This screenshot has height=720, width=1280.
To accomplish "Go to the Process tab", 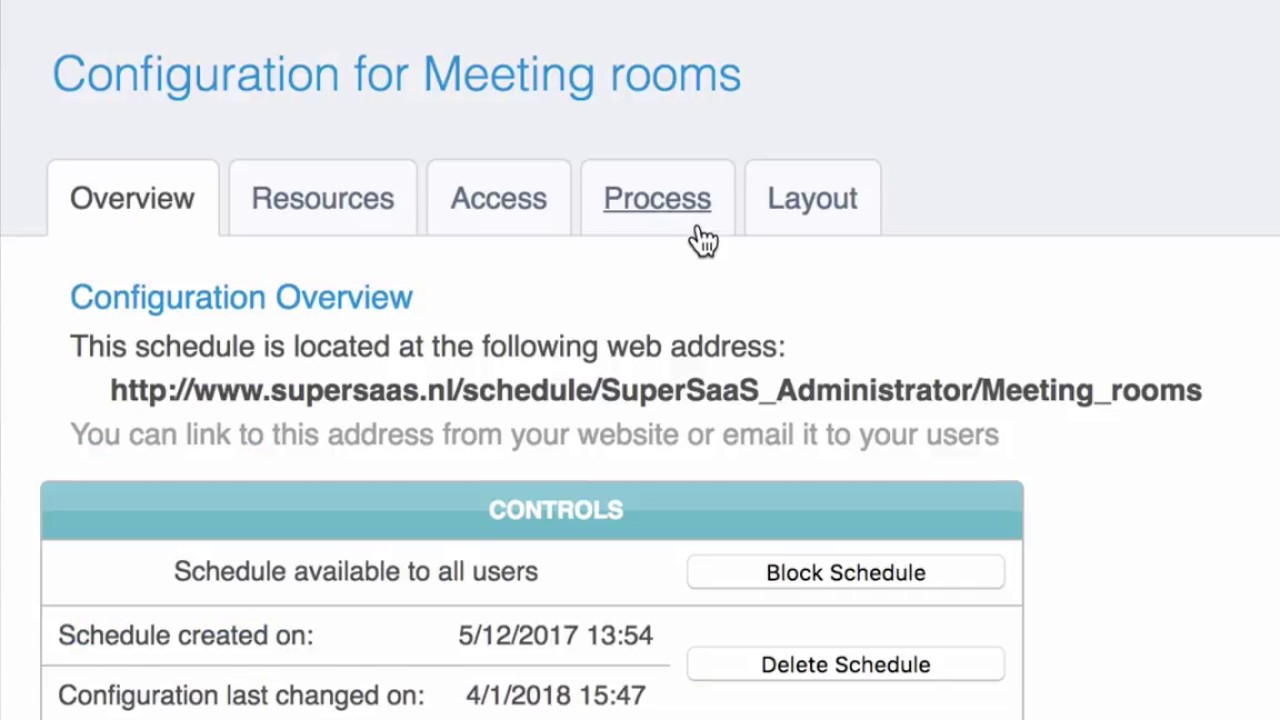I will 657,198.
